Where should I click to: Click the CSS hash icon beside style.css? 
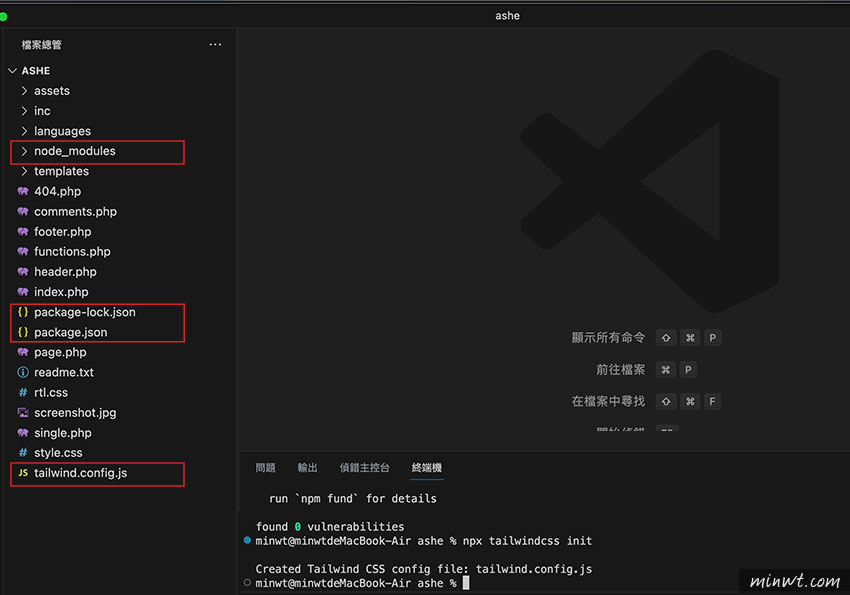23,452
